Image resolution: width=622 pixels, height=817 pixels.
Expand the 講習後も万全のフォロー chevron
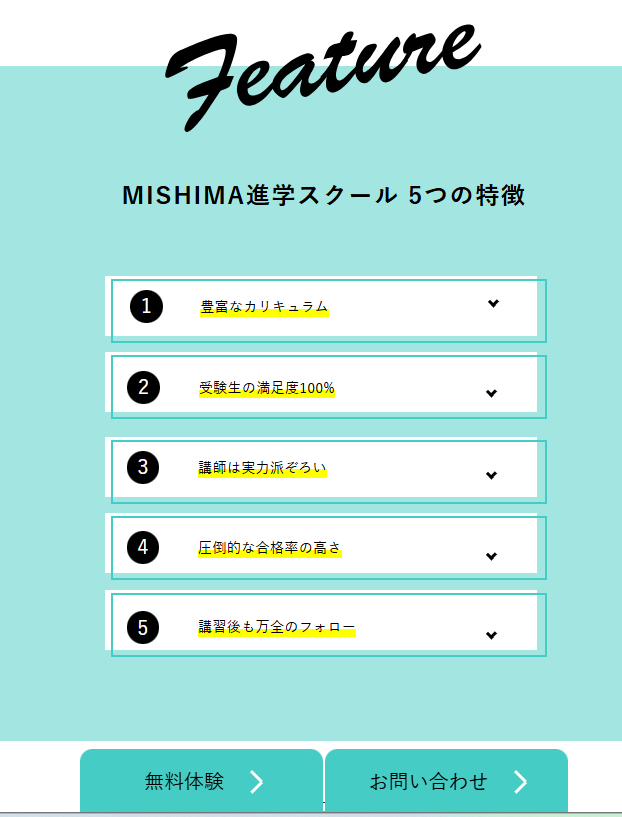tap(491, 635)
